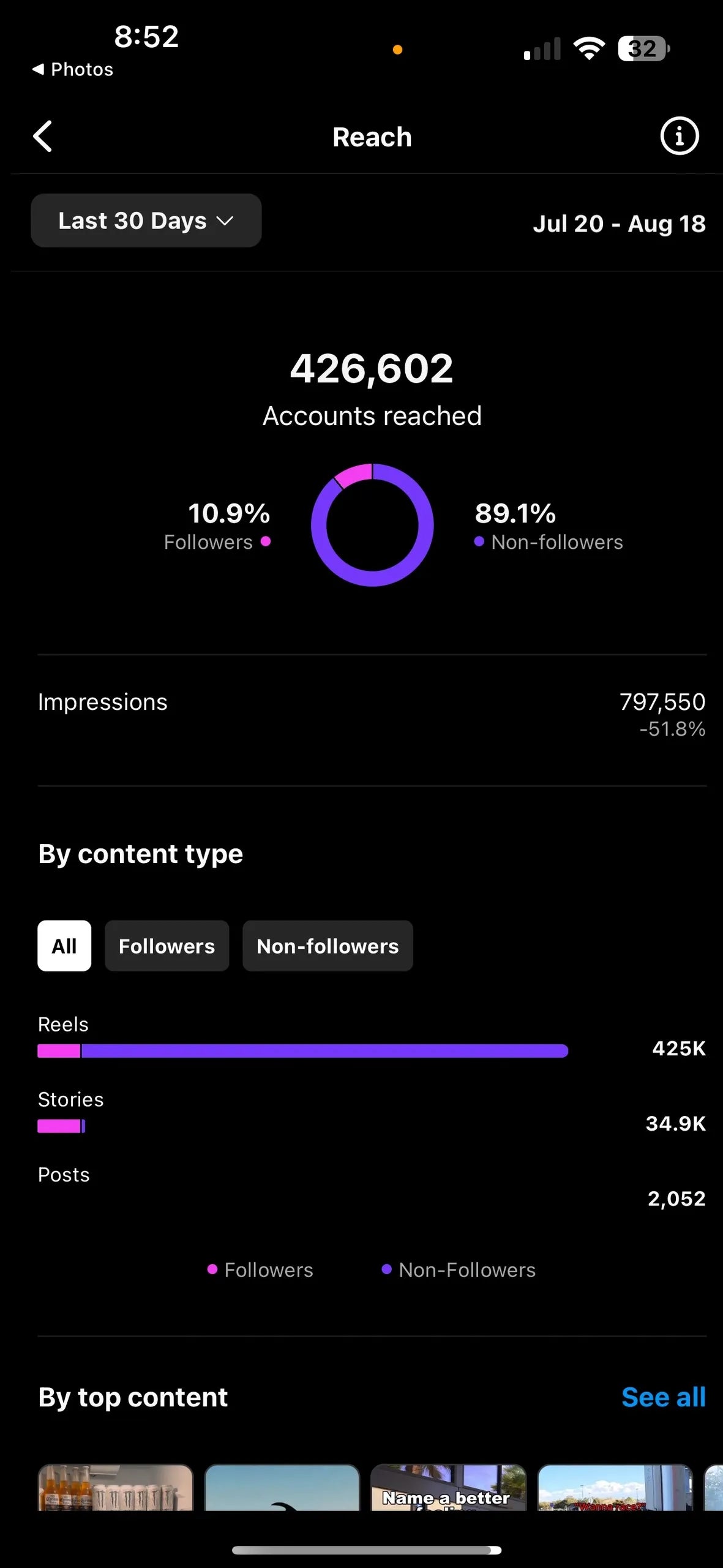
Task: Tap the Jul 20 - Aug 18 date range
Action: tap(619, 224)
